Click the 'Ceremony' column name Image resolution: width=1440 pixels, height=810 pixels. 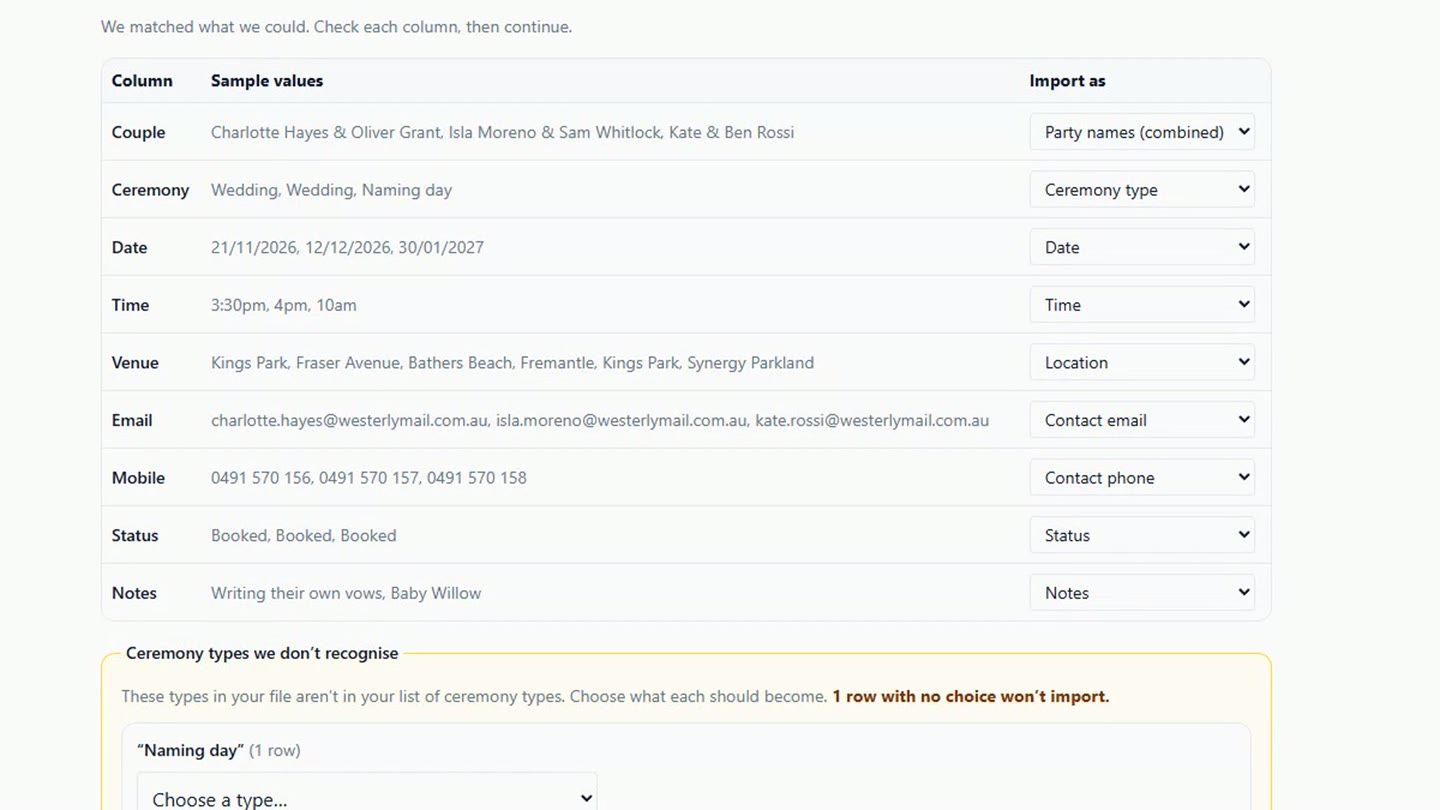150,190
